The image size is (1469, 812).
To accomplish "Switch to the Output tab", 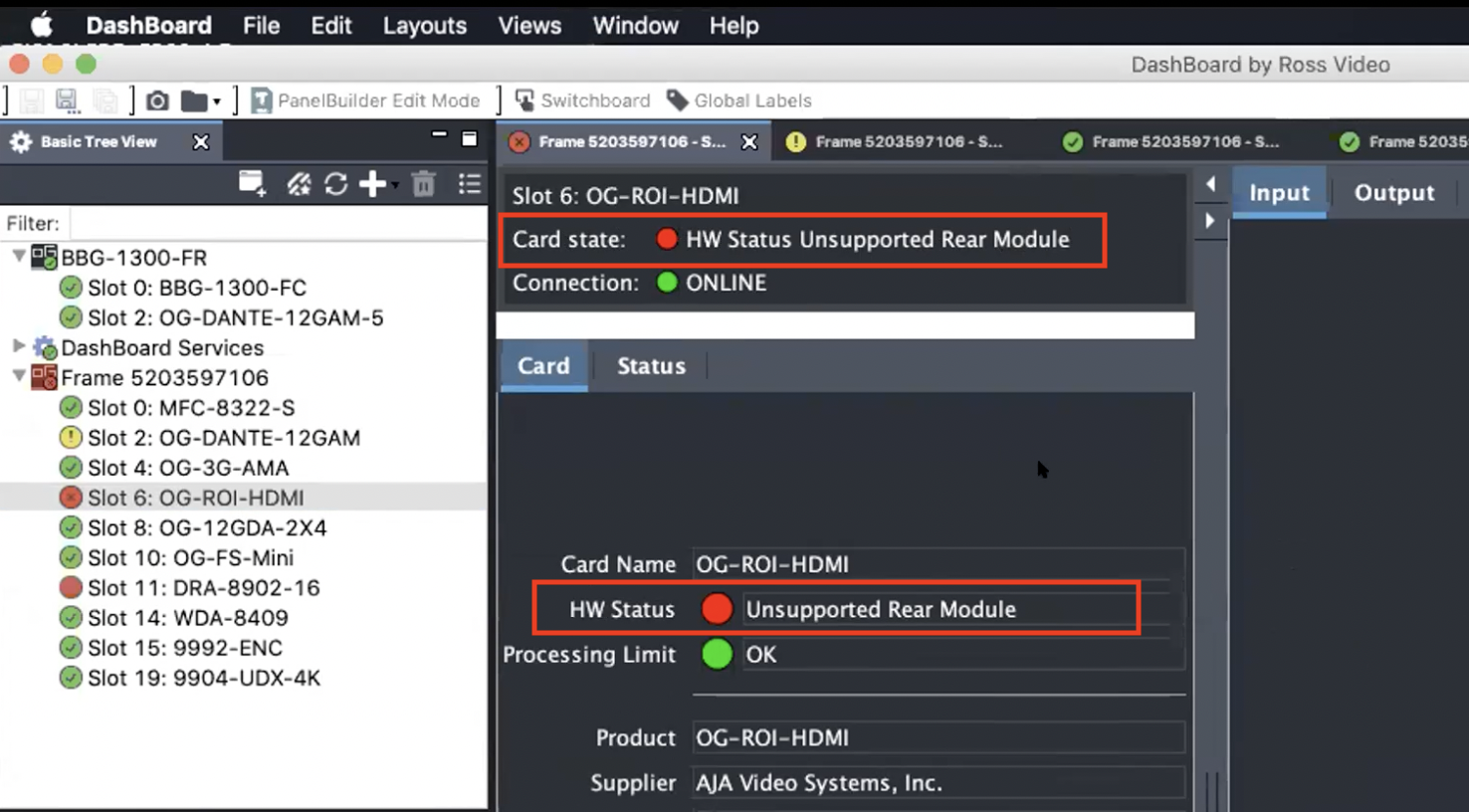I will tap(1393, 193).
